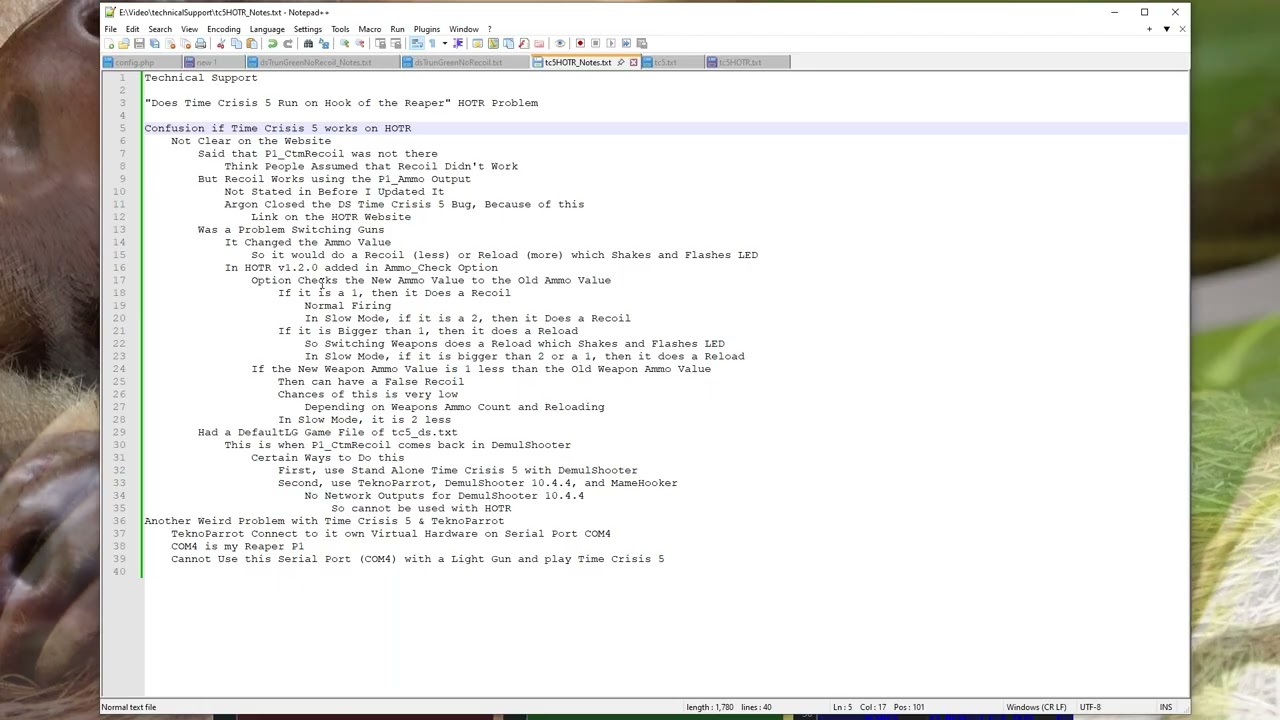Open the Macro menu

[369, 29]
